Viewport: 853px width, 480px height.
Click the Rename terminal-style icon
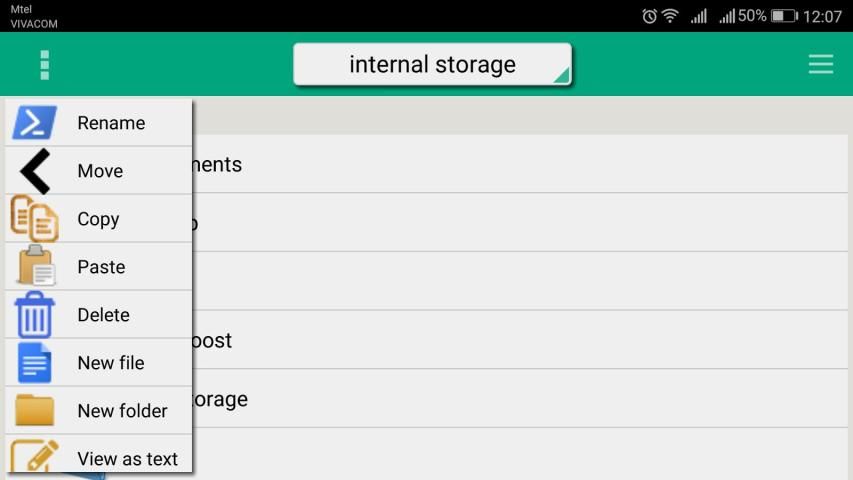[35, 122]
